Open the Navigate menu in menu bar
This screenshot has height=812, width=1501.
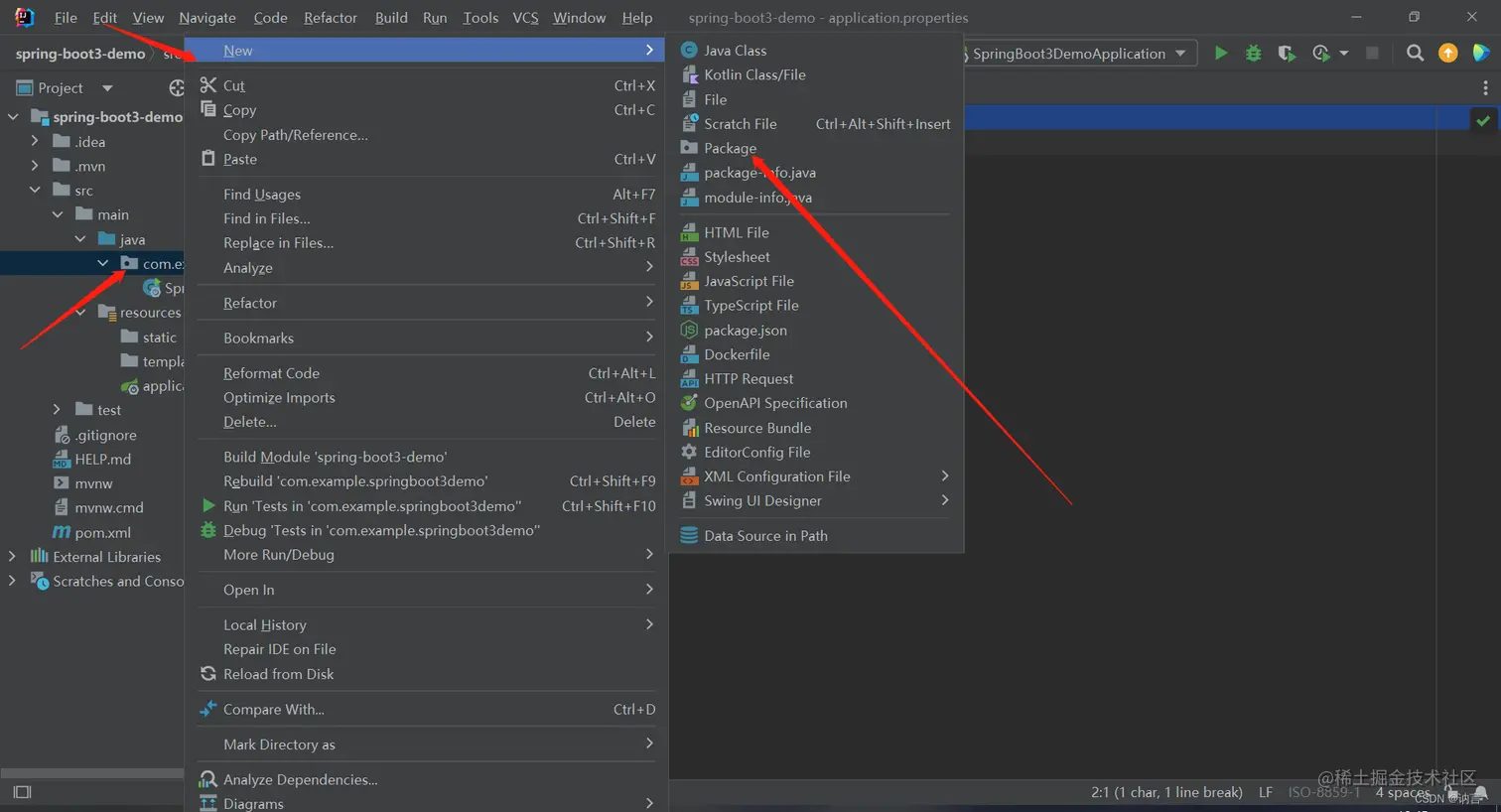point(206,18)
